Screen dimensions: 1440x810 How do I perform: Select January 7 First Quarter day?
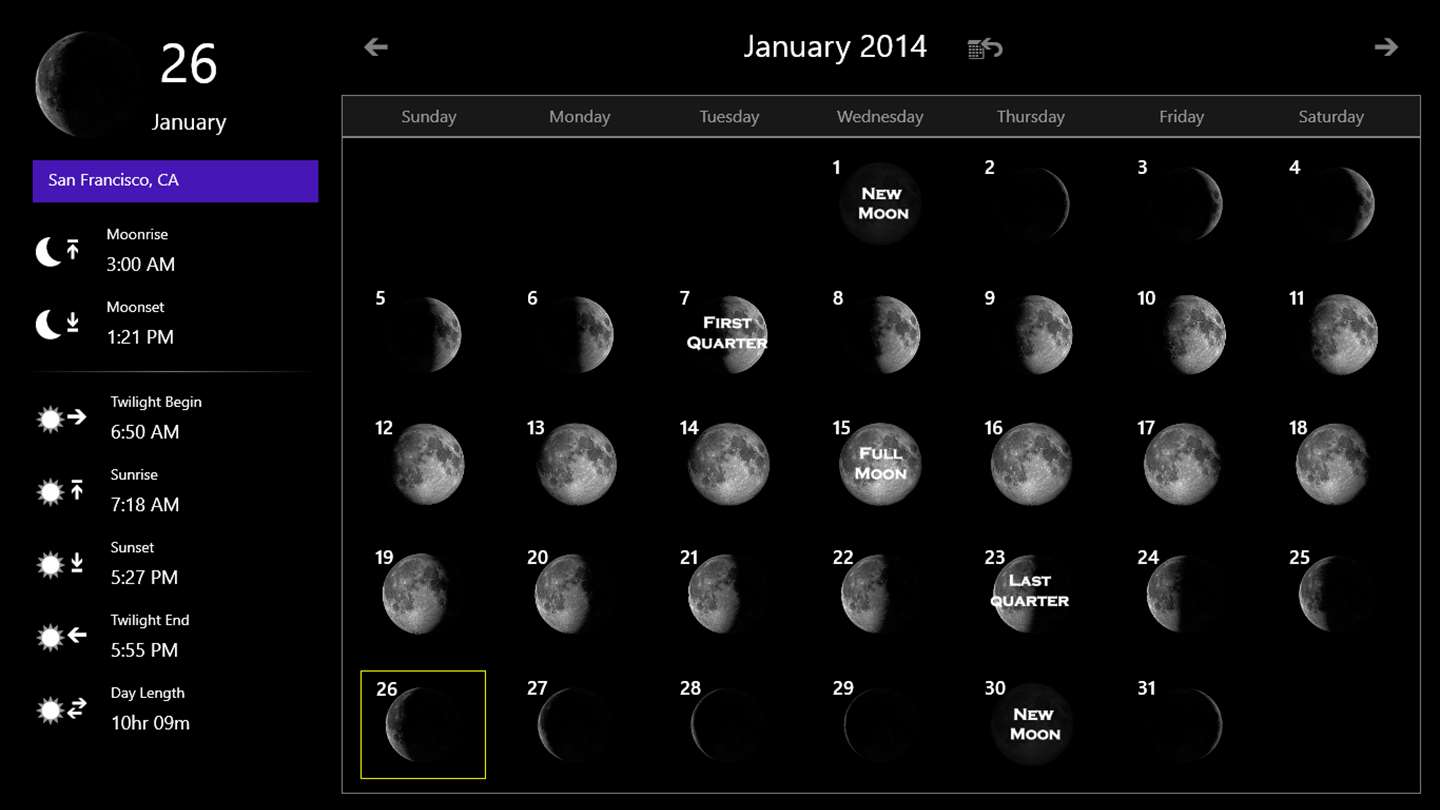[x=727, y=333]
